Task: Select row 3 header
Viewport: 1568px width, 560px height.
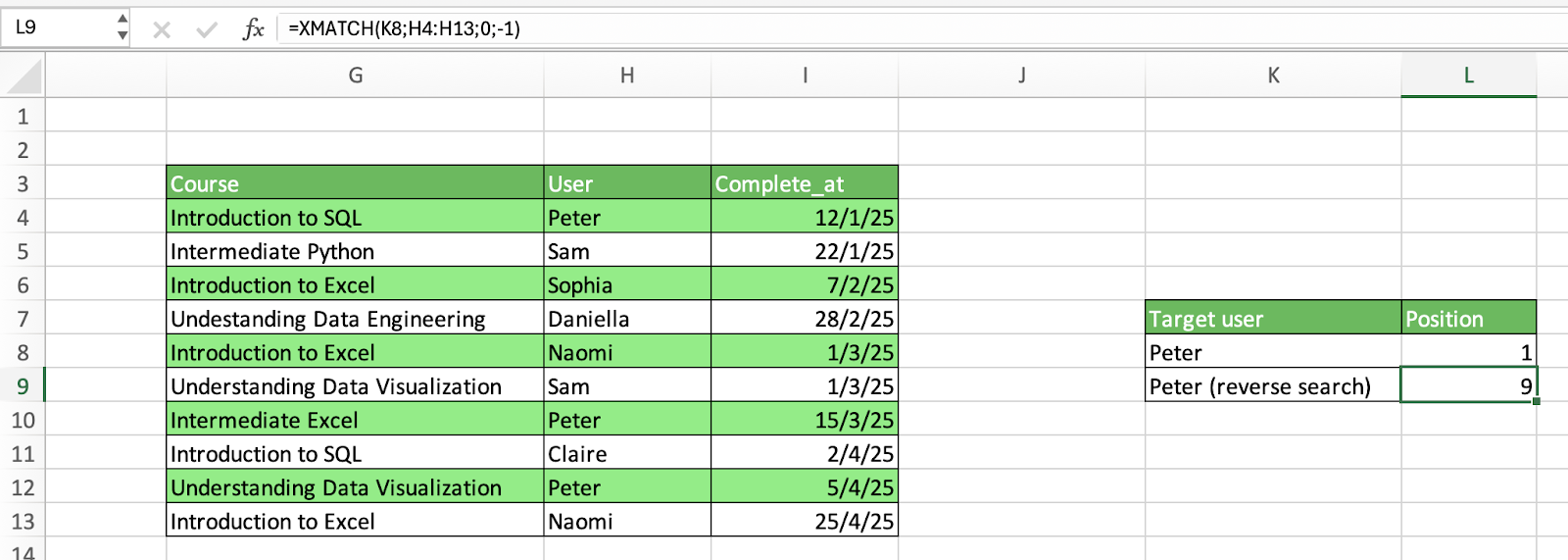Action: tap(23, 184)
